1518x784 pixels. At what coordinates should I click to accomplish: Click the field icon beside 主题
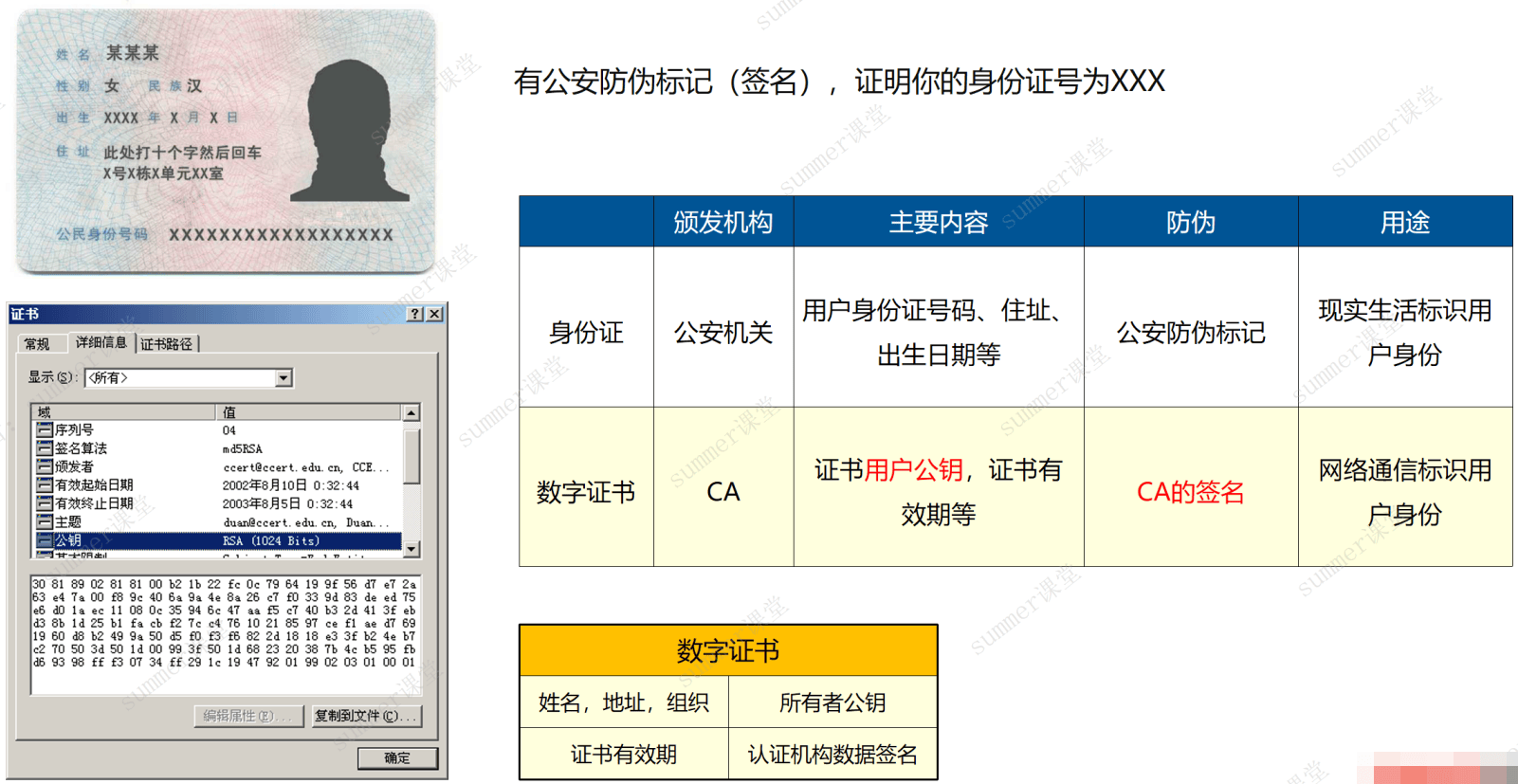coord(45,522)
